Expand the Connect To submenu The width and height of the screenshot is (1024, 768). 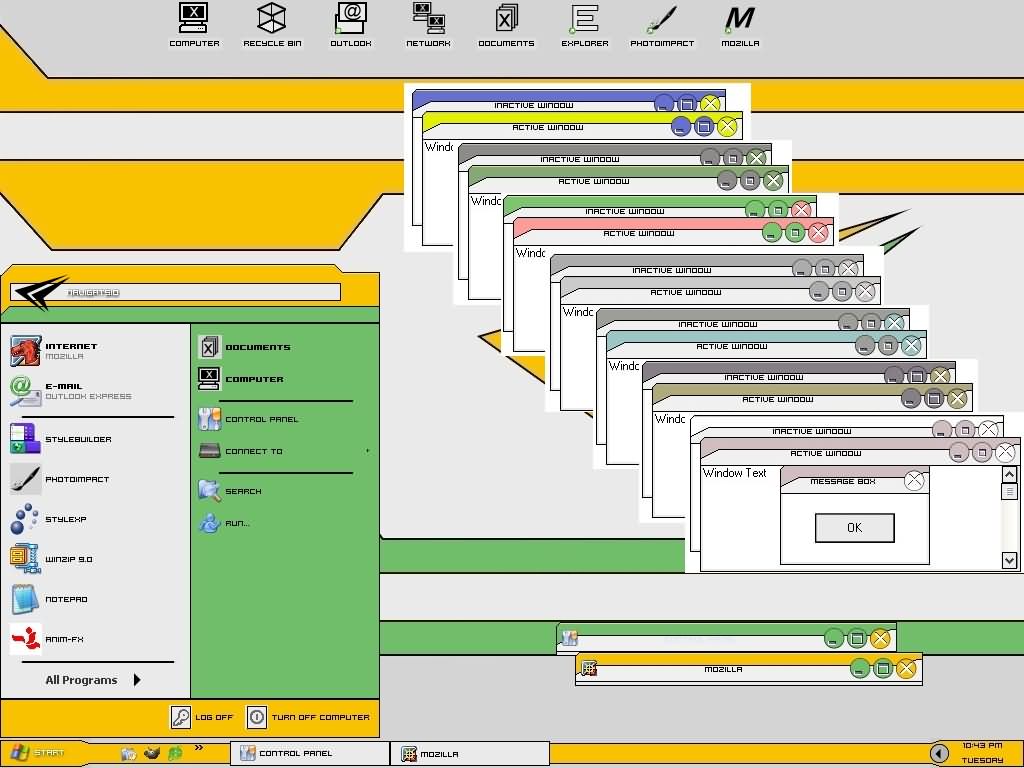click(x=284, y=451)
